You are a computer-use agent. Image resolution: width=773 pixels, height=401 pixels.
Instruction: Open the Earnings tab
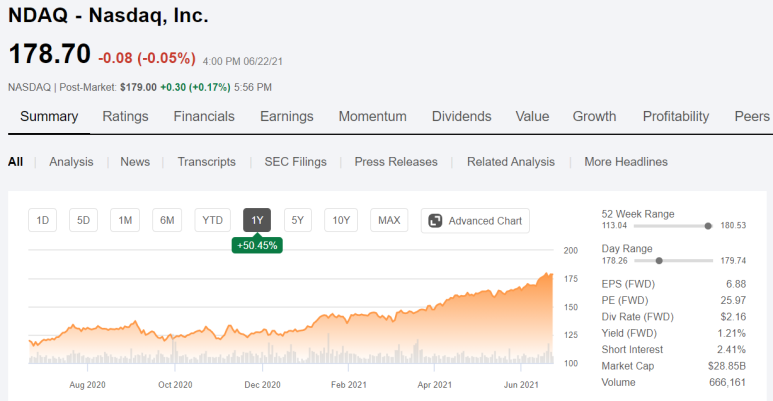(286, 116)
